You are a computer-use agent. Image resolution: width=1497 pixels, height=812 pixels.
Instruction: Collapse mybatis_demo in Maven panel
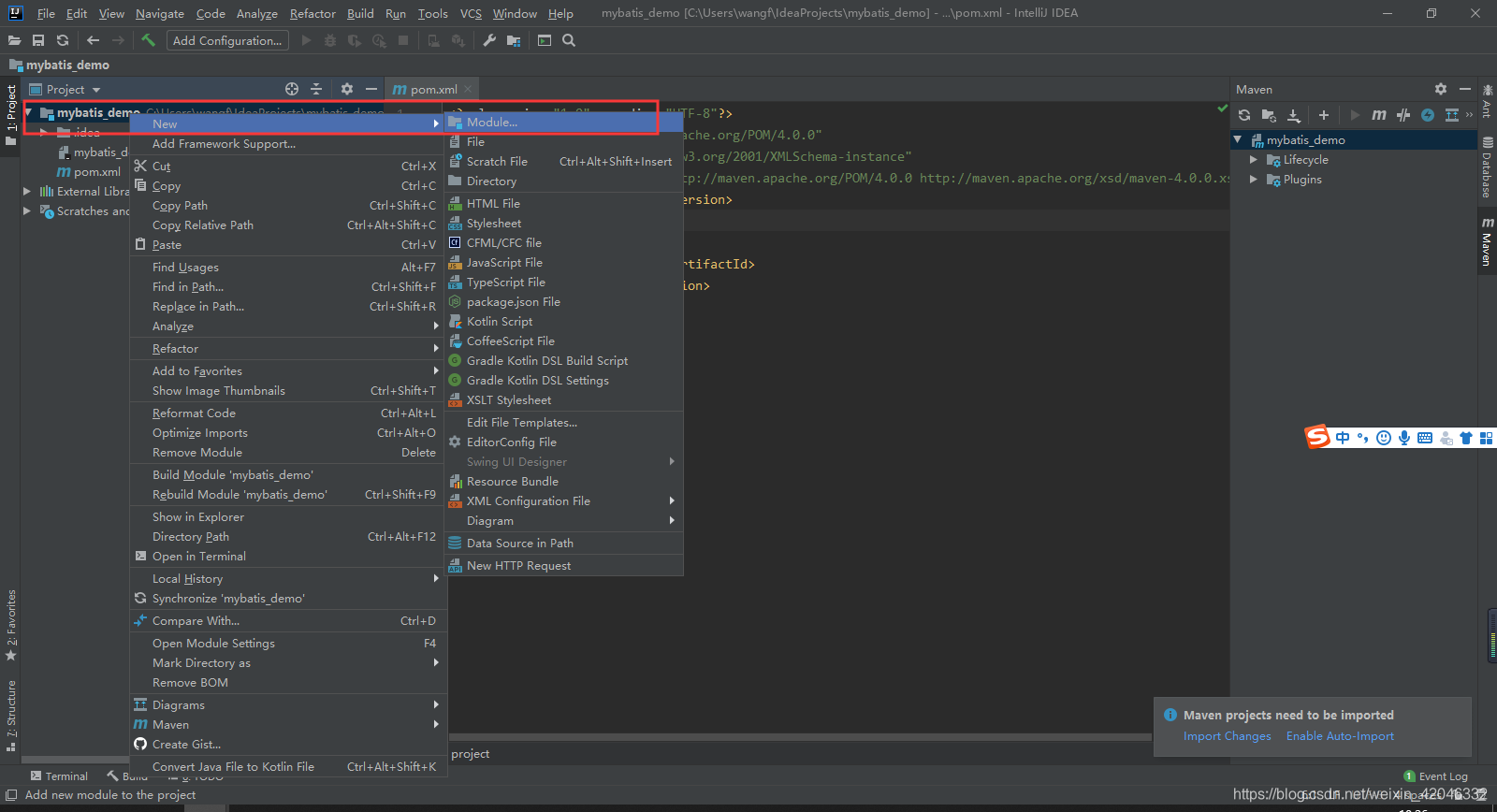coord(1238,139)
